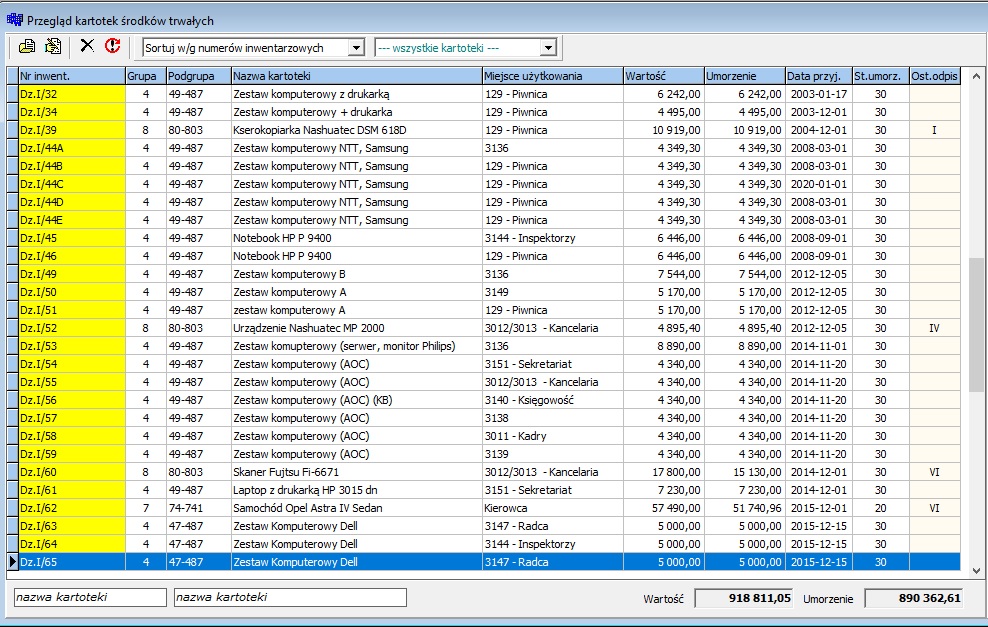Image resolution: width=988 pixels, height=627 pixels.
Task: Click 'Kierowca' location cell
Action: (553, 508)
